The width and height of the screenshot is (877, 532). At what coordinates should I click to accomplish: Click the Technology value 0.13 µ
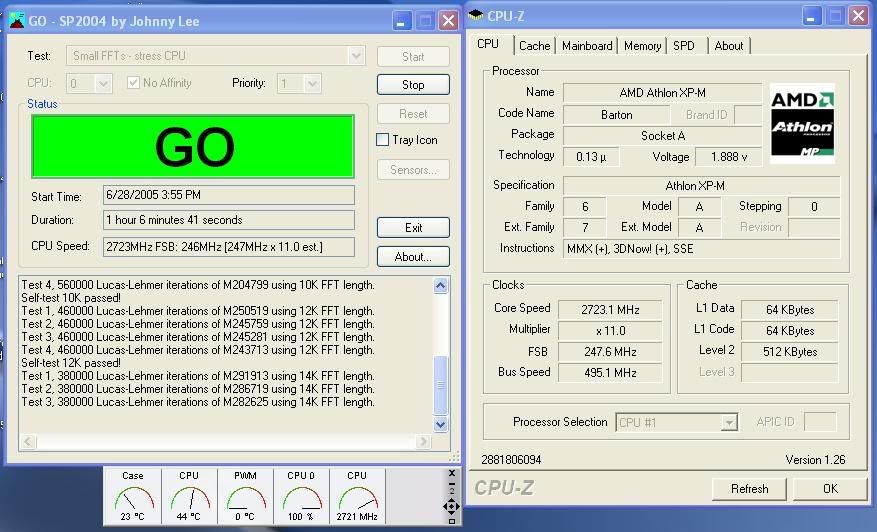click(x=591, y=157)
